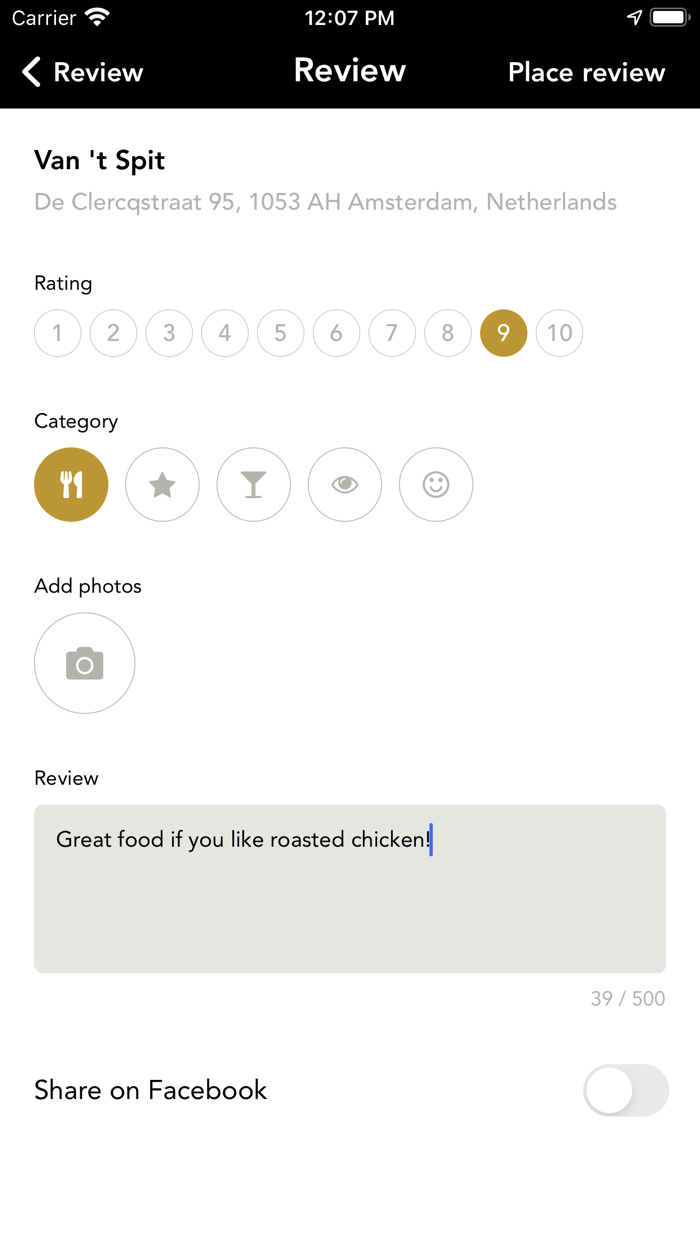Pick the smiley face category icon
The width and height of the screenshot is (700, 1244).
(x=436, y=485)
